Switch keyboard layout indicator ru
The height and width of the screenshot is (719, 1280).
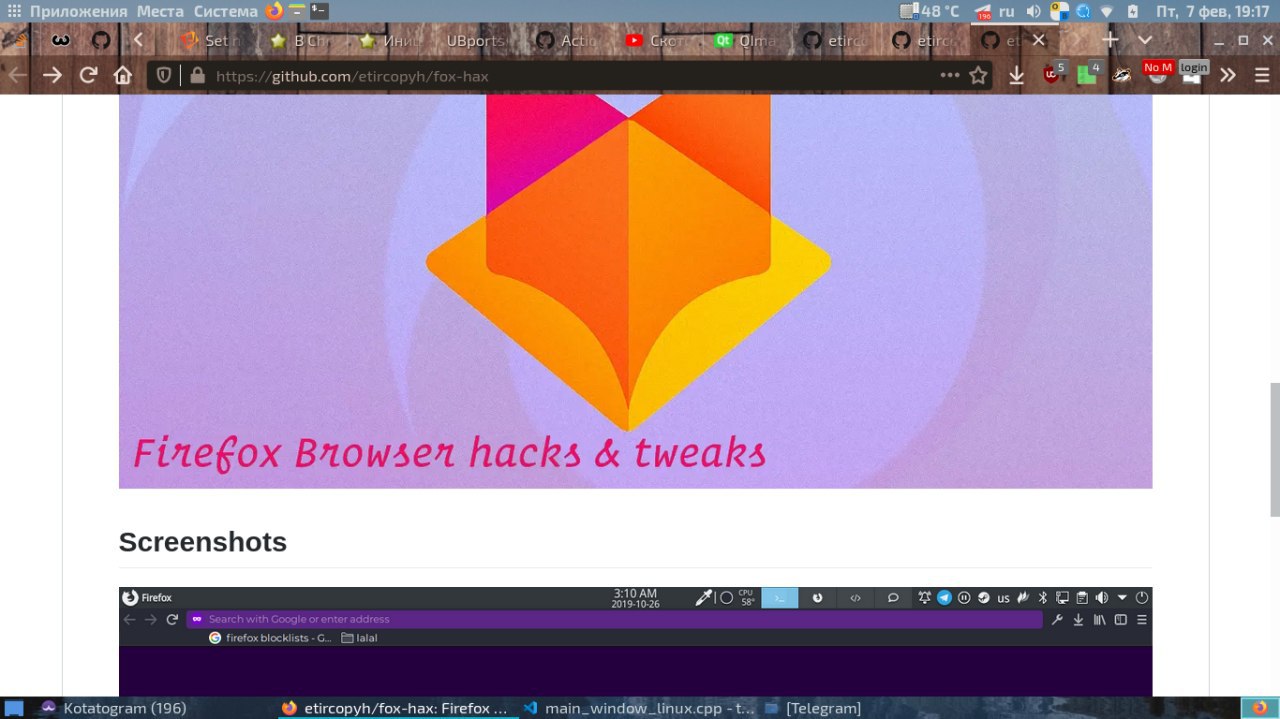[1007, 11]
